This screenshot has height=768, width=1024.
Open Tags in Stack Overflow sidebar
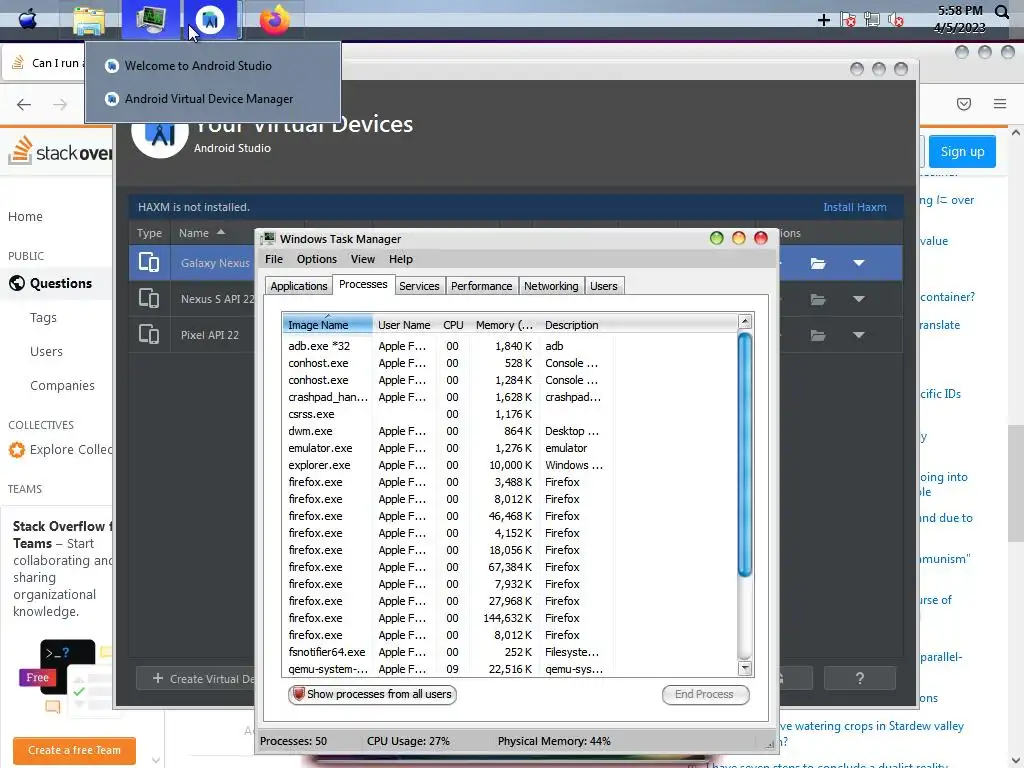click(43, 317)
